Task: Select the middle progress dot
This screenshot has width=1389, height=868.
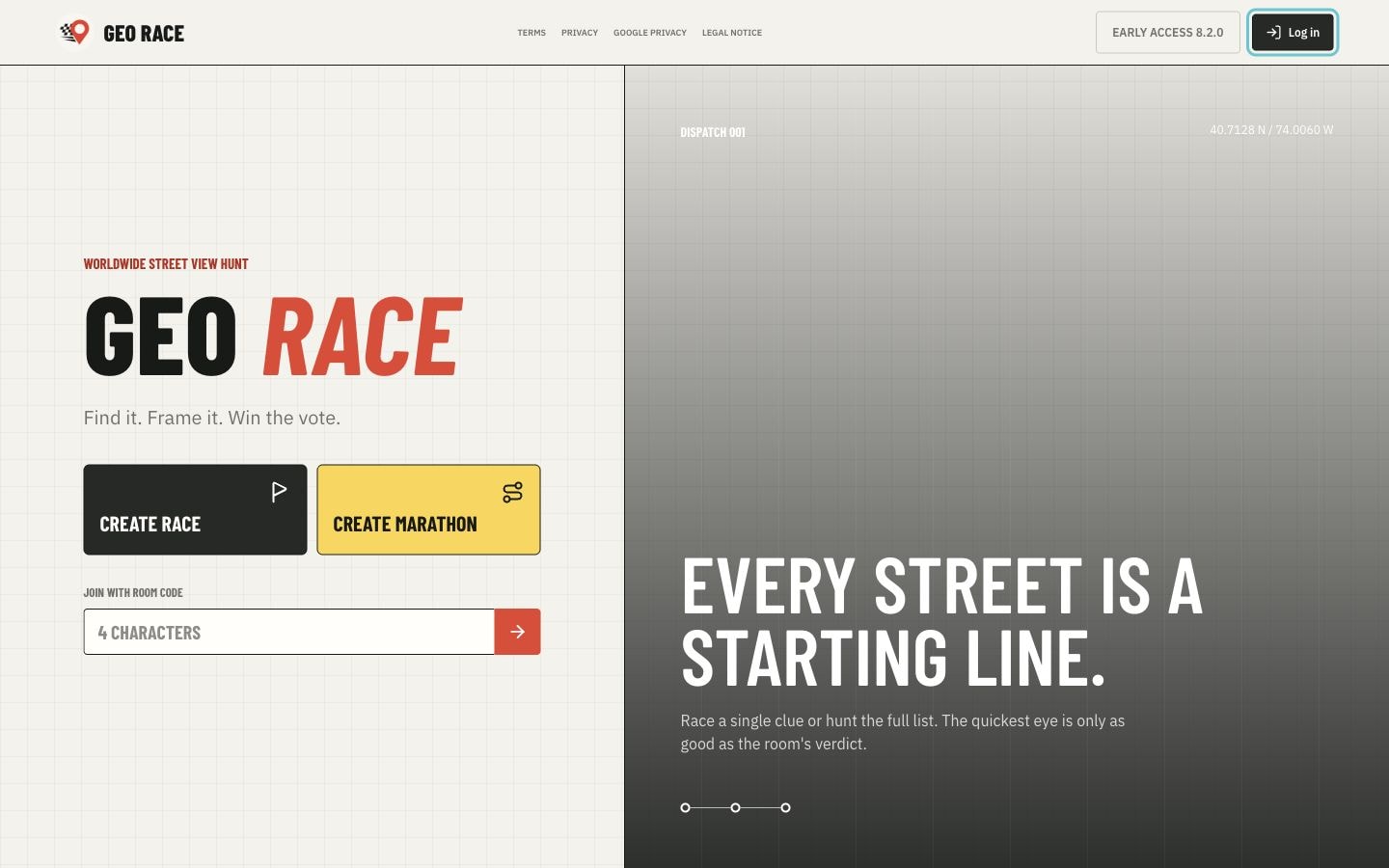Action: (735, 807)
